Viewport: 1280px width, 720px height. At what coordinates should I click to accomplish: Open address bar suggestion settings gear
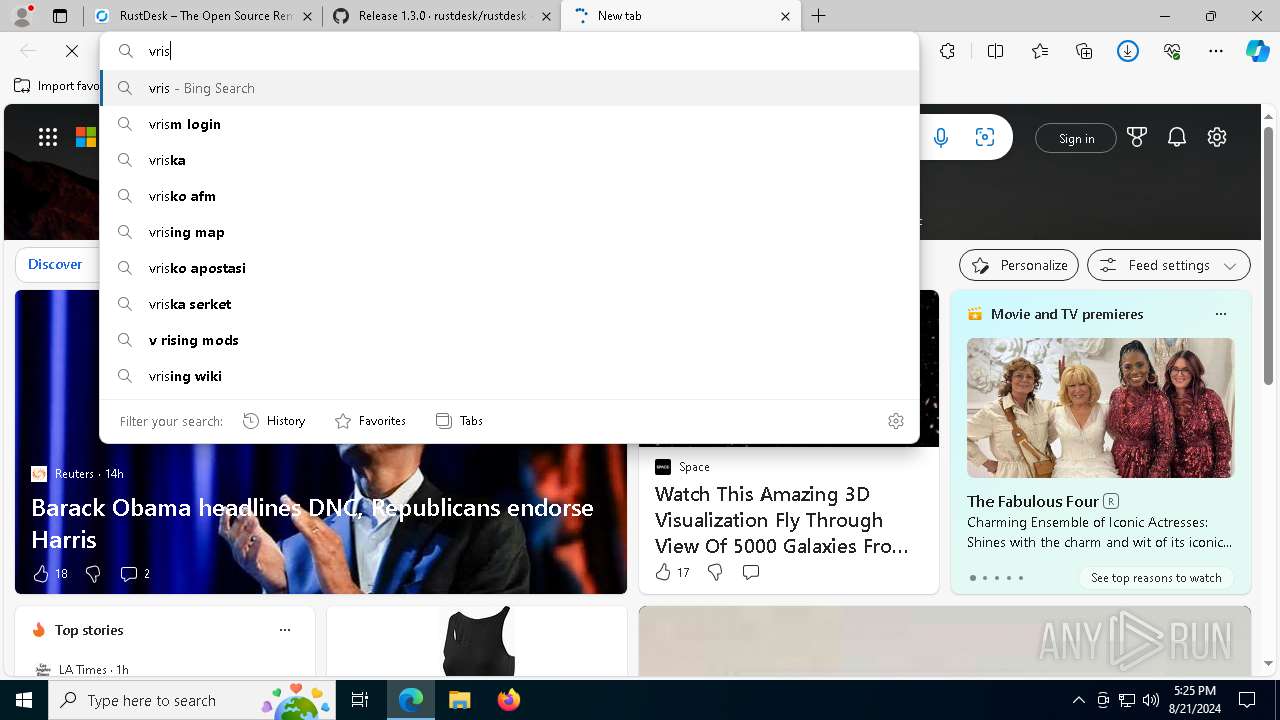click(x=896, y=421)
